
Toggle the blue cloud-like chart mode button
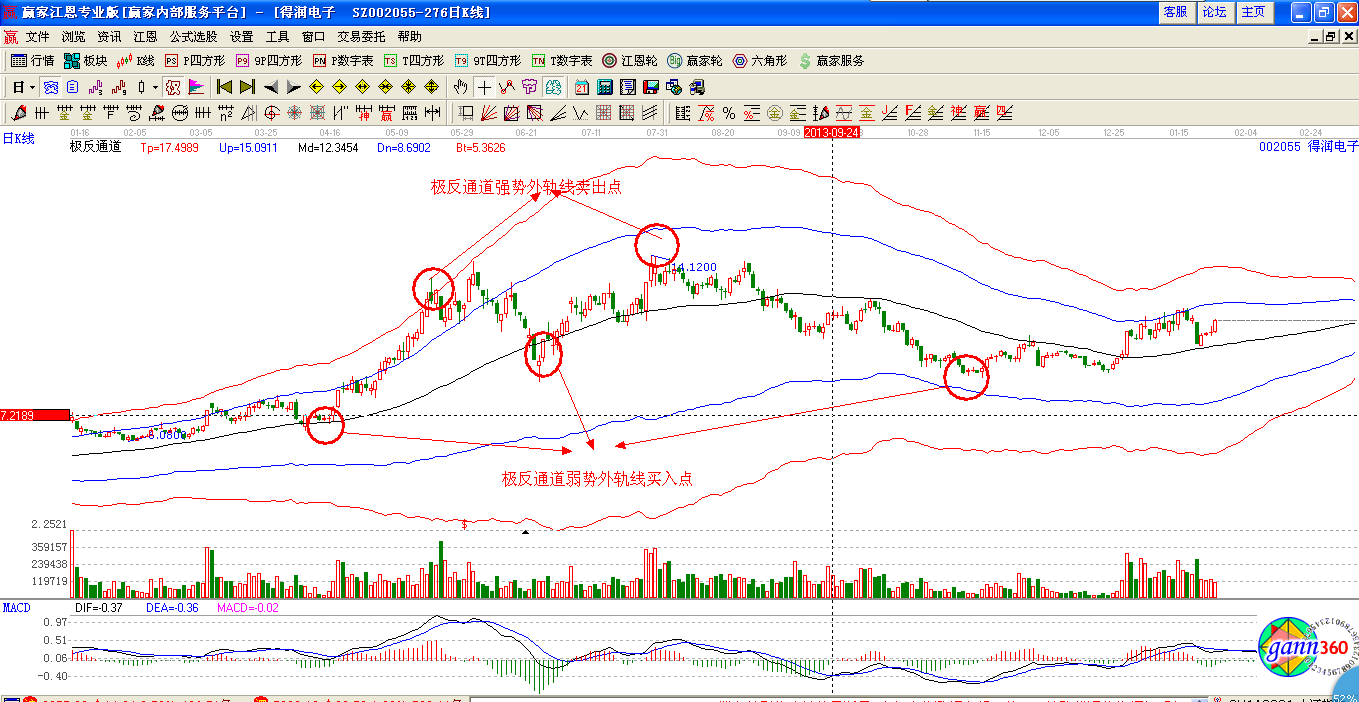click(50, 87)
